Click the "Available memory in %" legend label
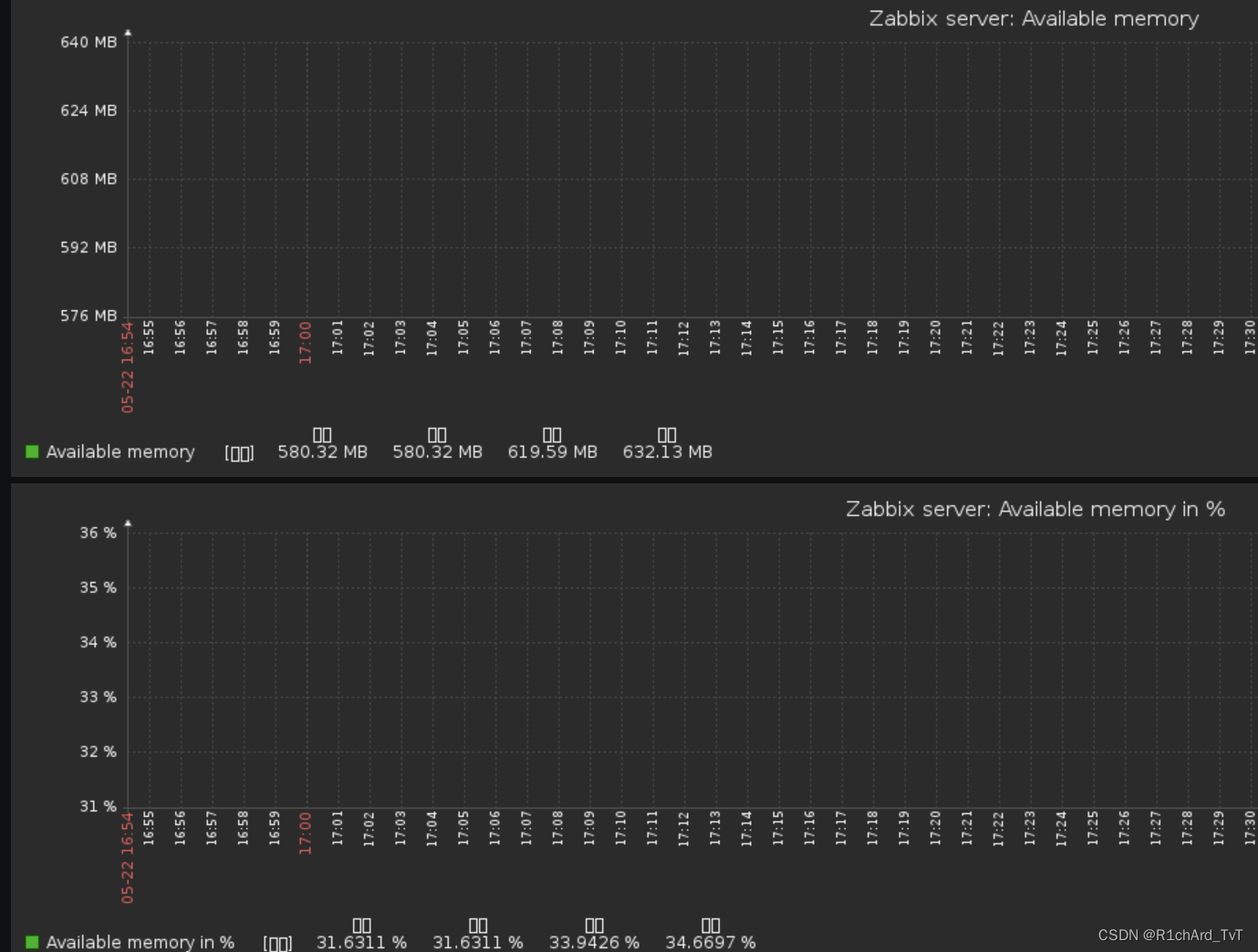The image size is (1258, 952). coord(141,942)
